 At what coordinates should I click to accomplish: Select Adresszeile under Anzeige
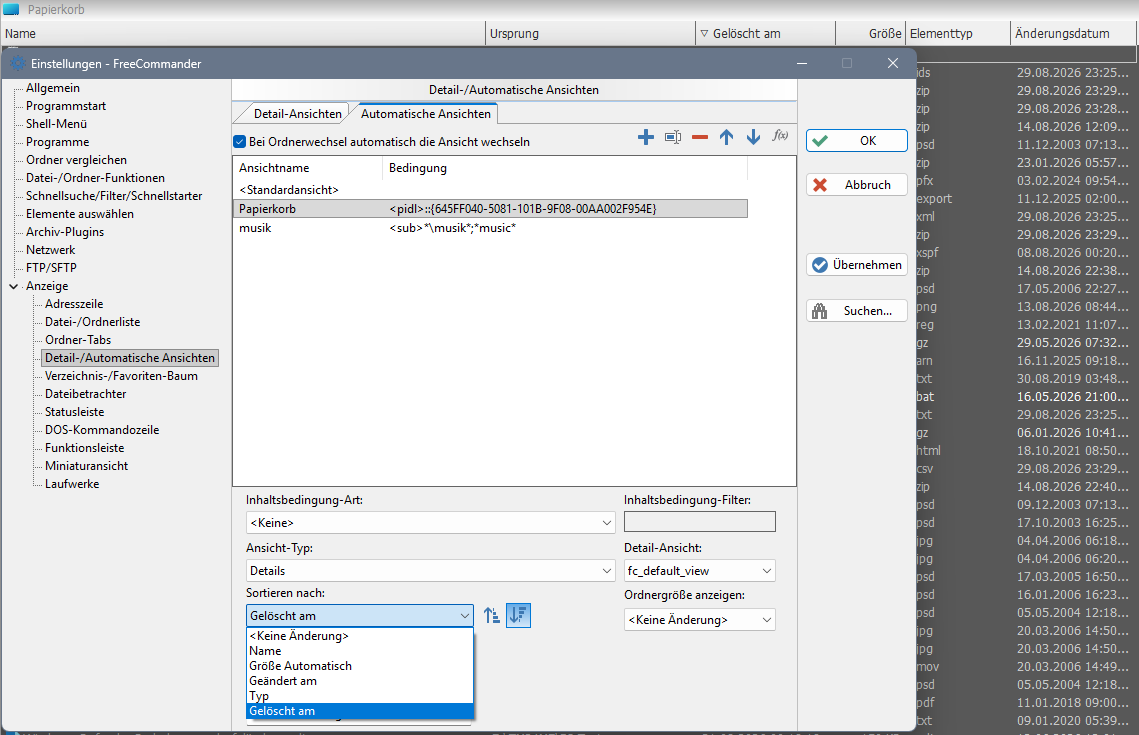pyautogui.click(x=74, y=304)
